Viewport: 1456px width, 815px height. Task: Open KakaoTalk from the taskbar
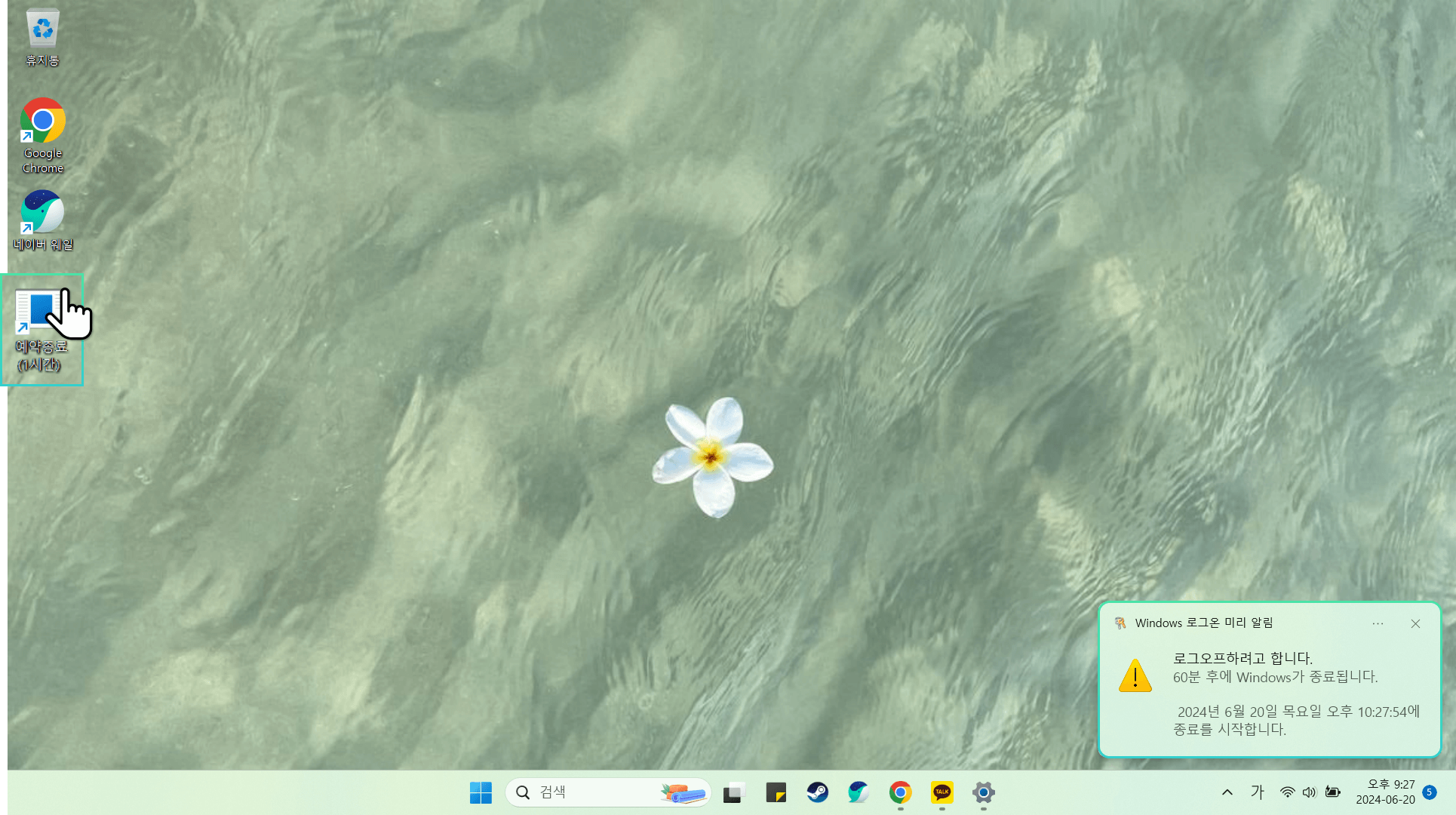pyautogui.click(x=941, y=792)
